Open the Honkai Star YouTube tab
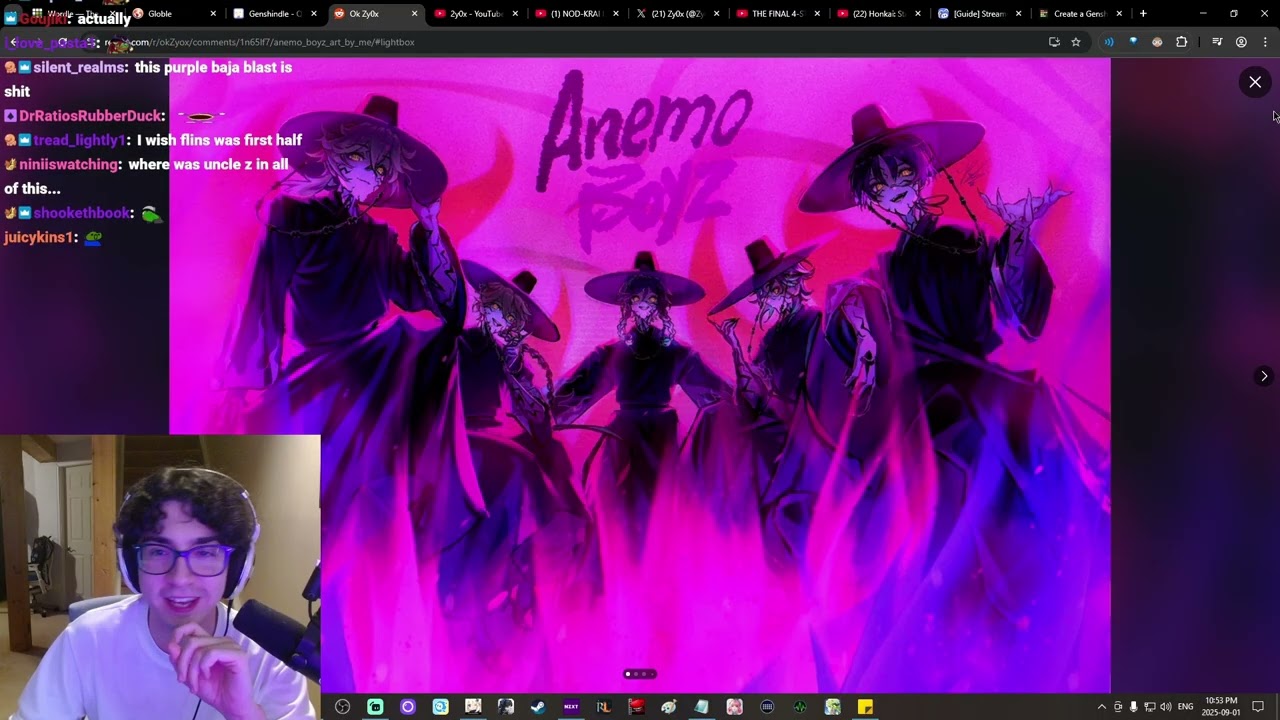1280x720 pixels. coord(880,14)
